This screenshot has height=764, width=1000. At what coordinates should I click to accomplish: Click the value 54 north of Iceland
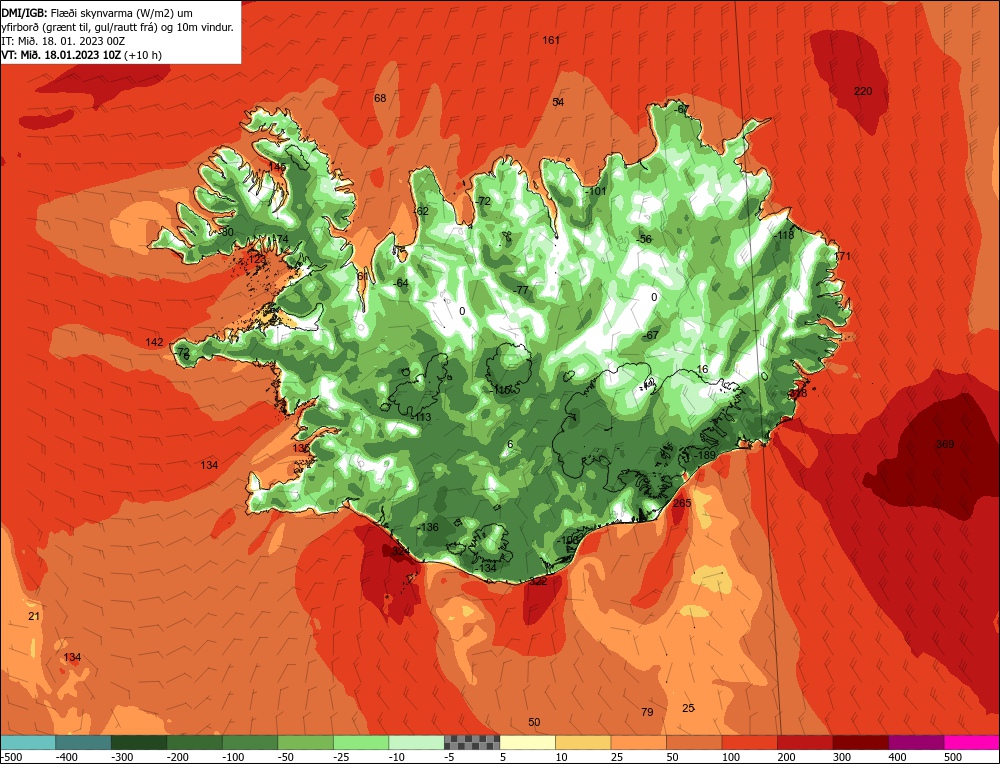(x=558, y=102)
